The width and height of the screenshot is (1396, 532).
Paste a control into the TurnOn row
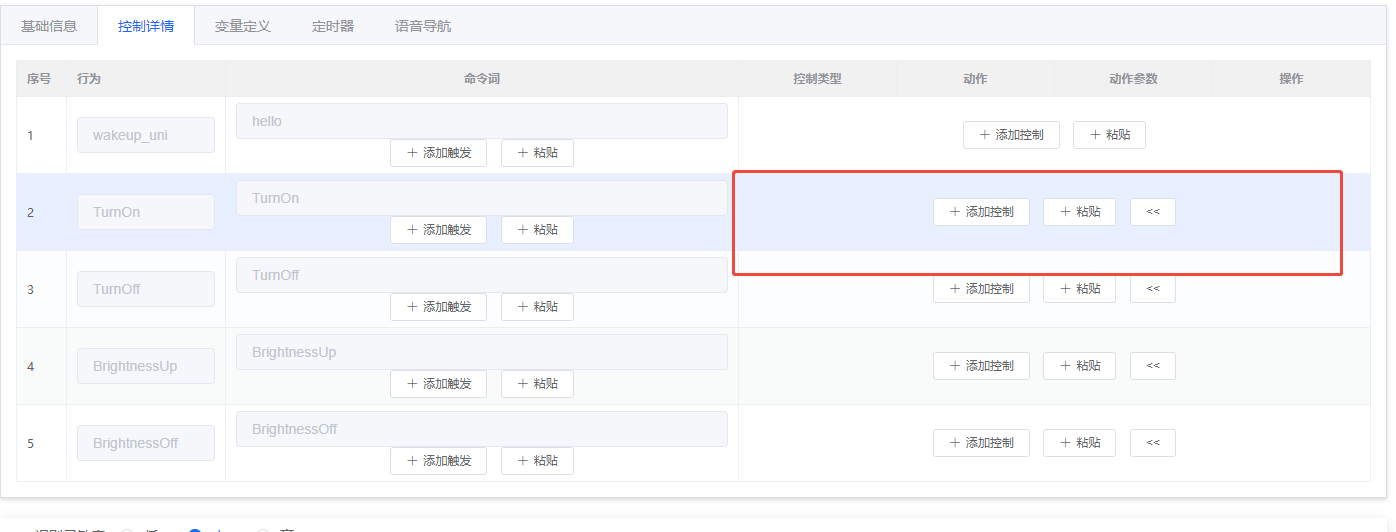(x=1079, y=212)
